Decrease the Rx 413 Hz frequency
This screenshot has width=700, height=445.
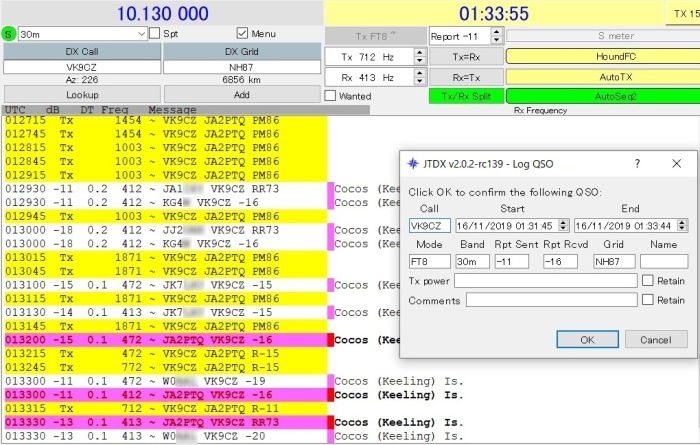(x=419, y=82)
